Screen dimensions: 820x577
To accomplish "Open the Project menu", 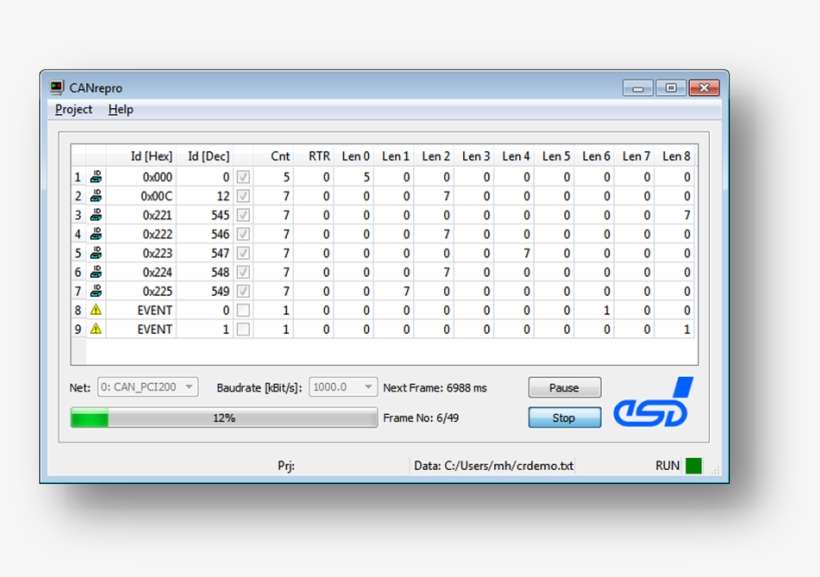I will tap(74, 110).
